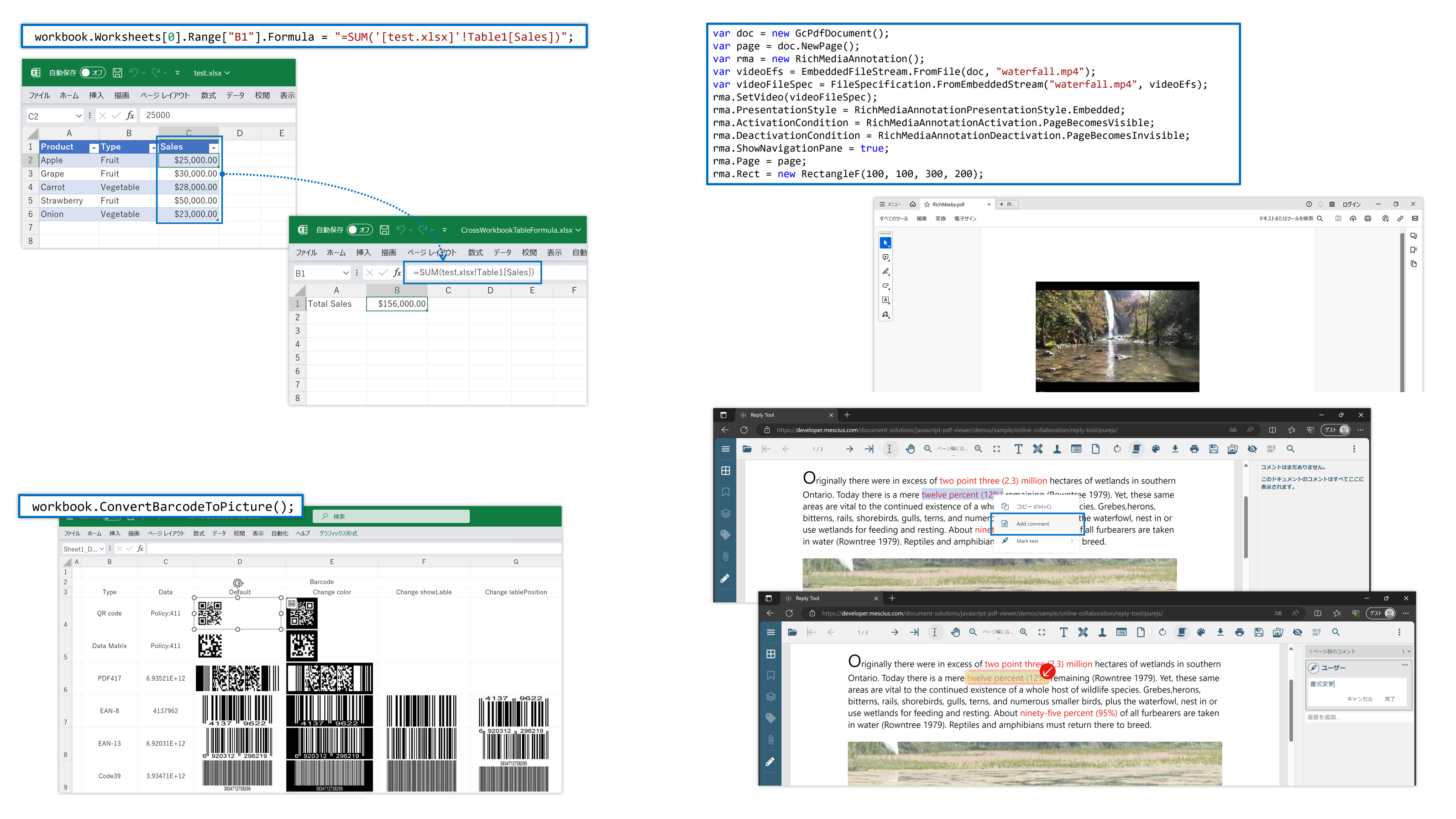Click 完了 in the user comment
Image resolution: width=1456 pixels, height=819 pixels.
1390,698
